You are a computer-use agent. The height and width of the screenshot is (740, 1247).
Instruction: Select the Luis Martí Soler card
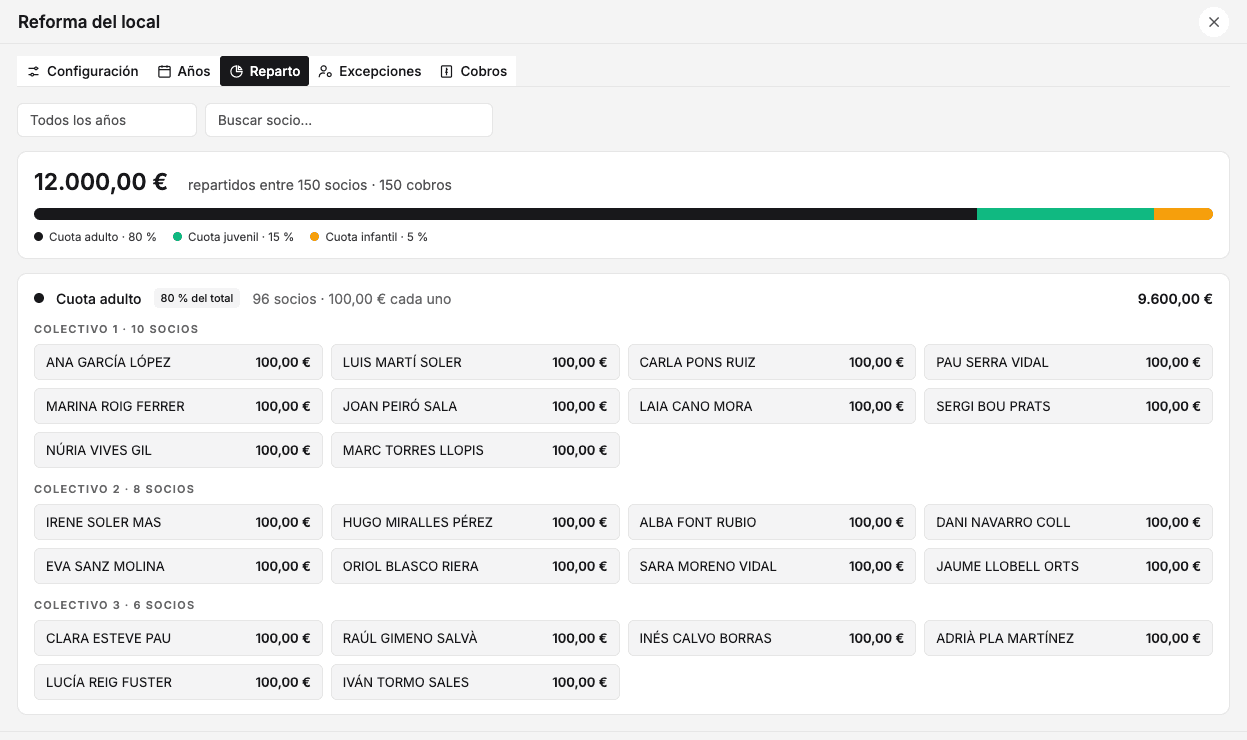click(475, 362)
